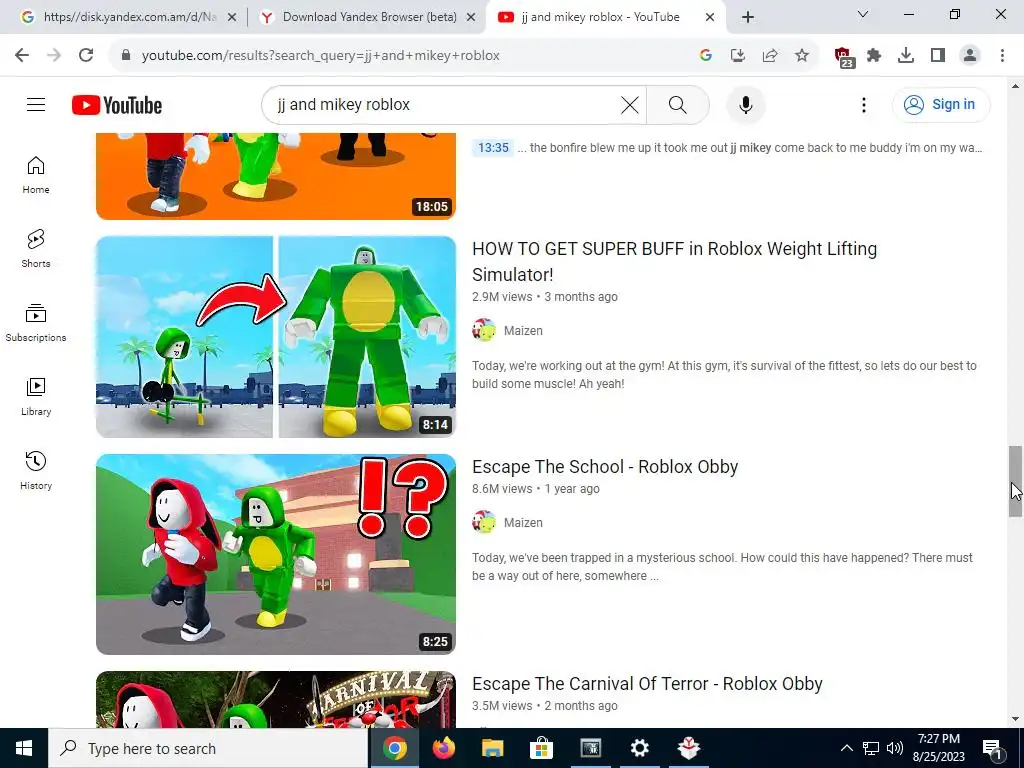Viewport: 1024px width, 768px height.
Task: Click the Sign in button
Action: pos(940,104)
